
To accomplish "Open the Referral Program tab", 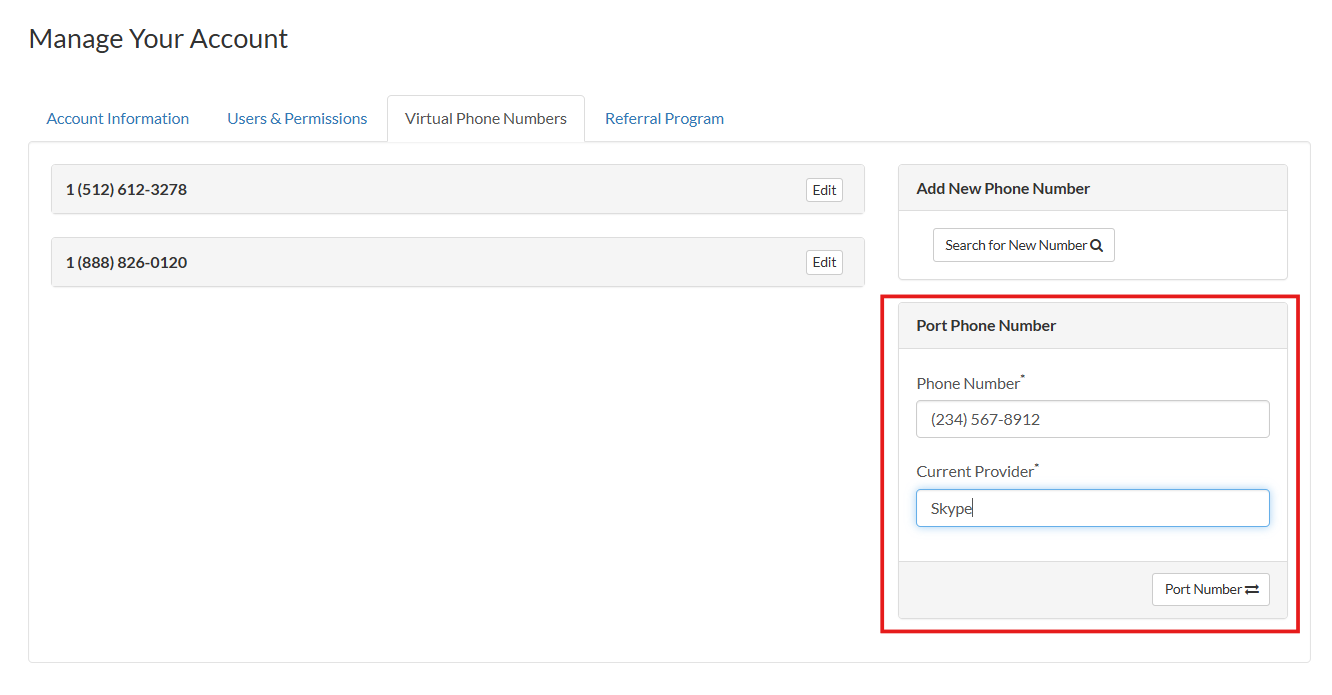I will 664,118.
